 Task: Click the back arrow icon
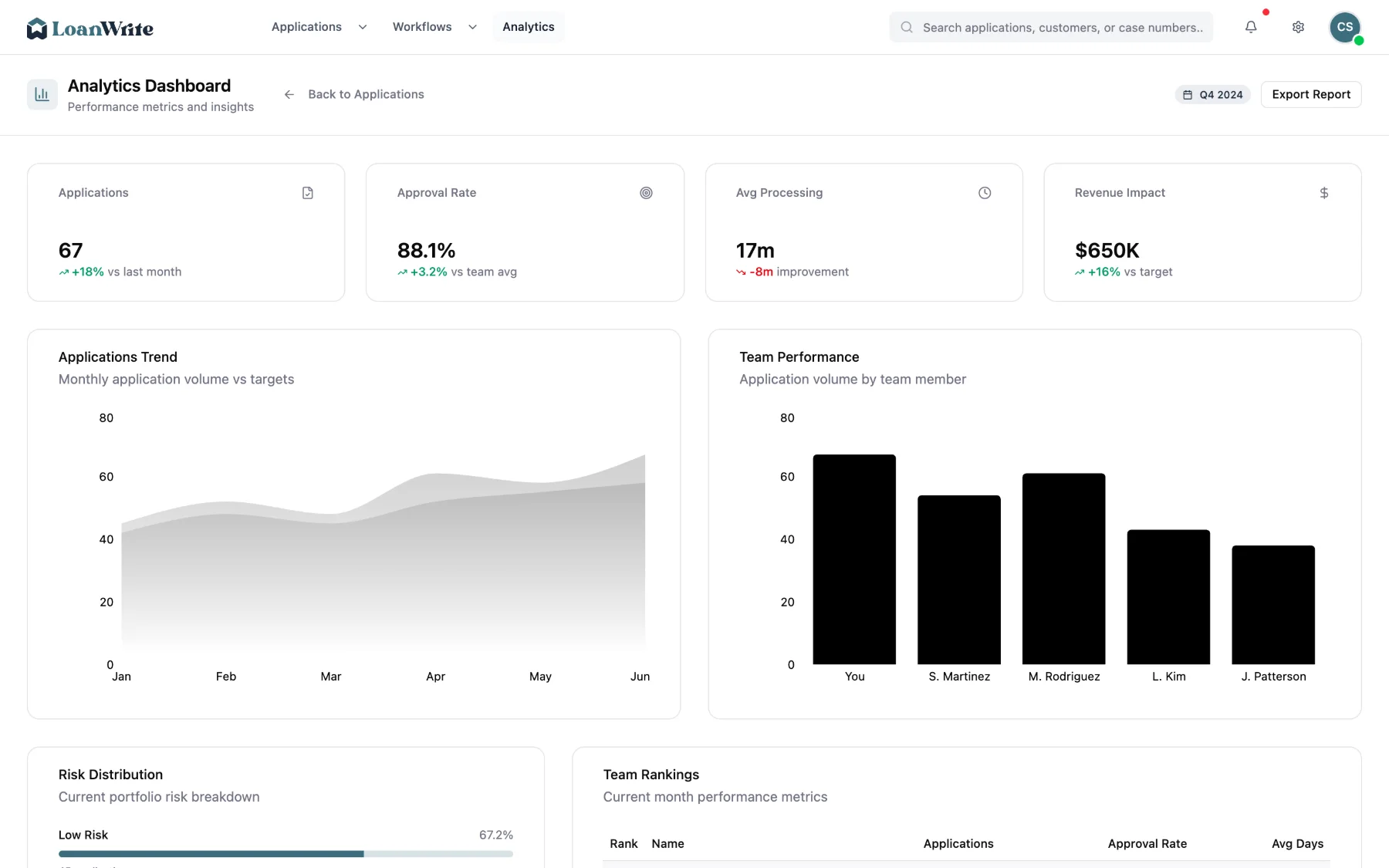click(x=289, y=94)
